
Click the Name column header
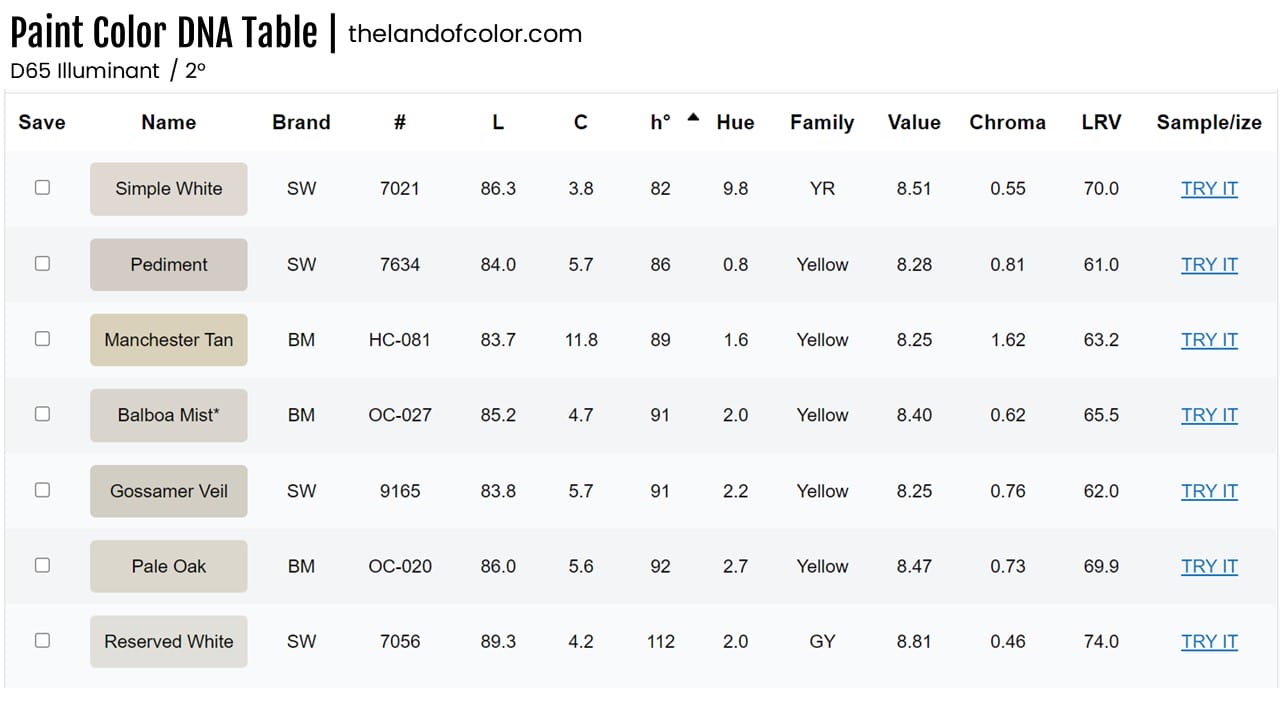(x=168, y=123)
